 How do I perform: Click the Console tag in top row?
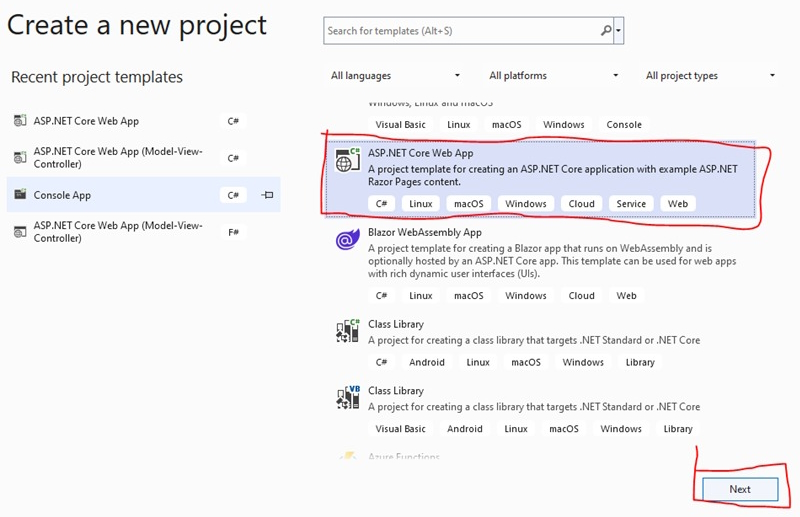(623, 125)
